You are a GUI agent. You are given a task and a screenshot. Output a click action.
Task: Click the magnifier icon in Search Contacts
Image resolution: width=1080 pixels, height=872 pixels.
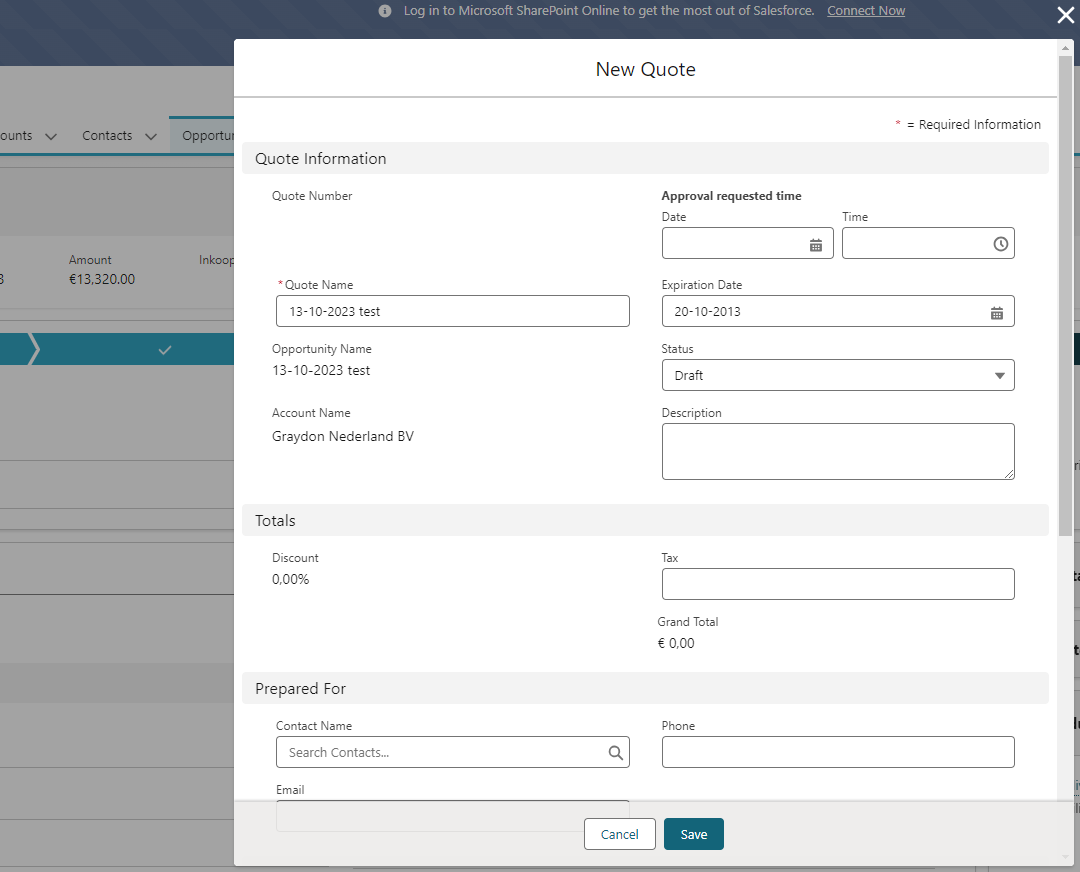pyautogui.click(x=615, y=752)
